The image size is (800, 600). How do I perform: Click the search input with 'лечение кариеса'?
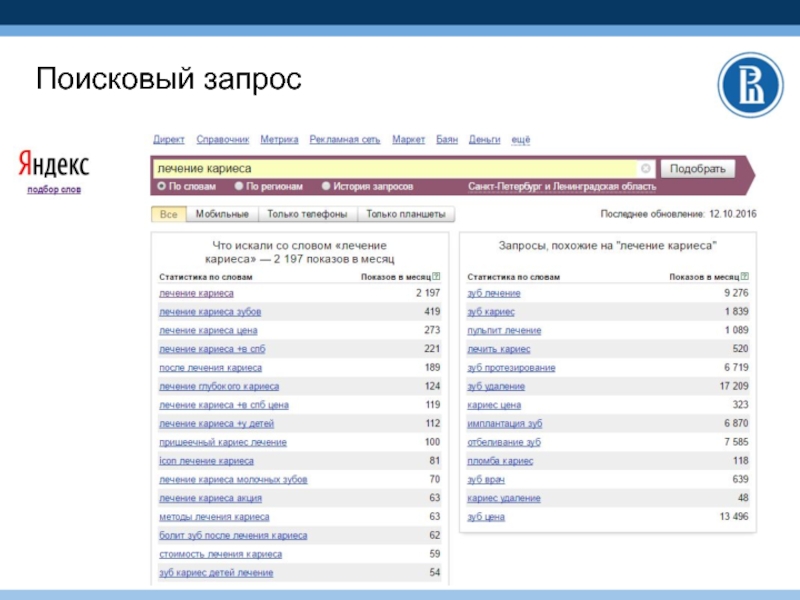(395, 168)
